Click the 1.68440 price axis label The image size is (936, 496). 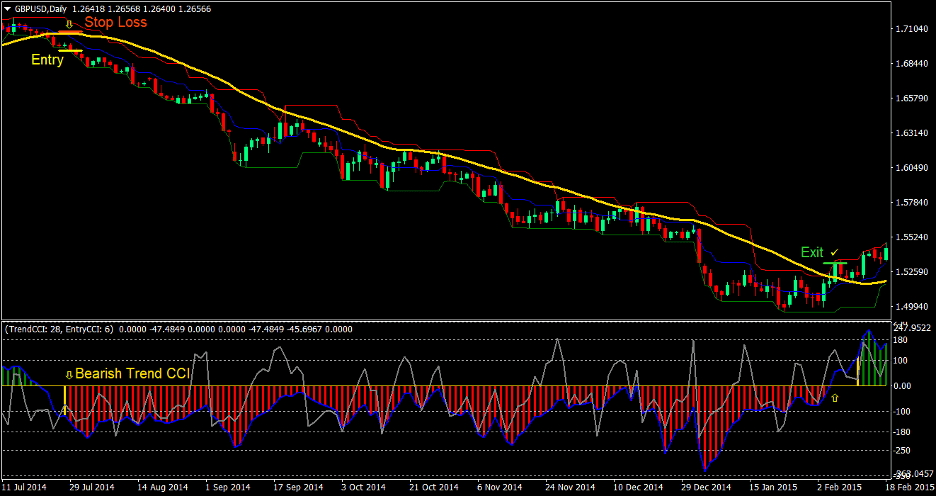913,63
